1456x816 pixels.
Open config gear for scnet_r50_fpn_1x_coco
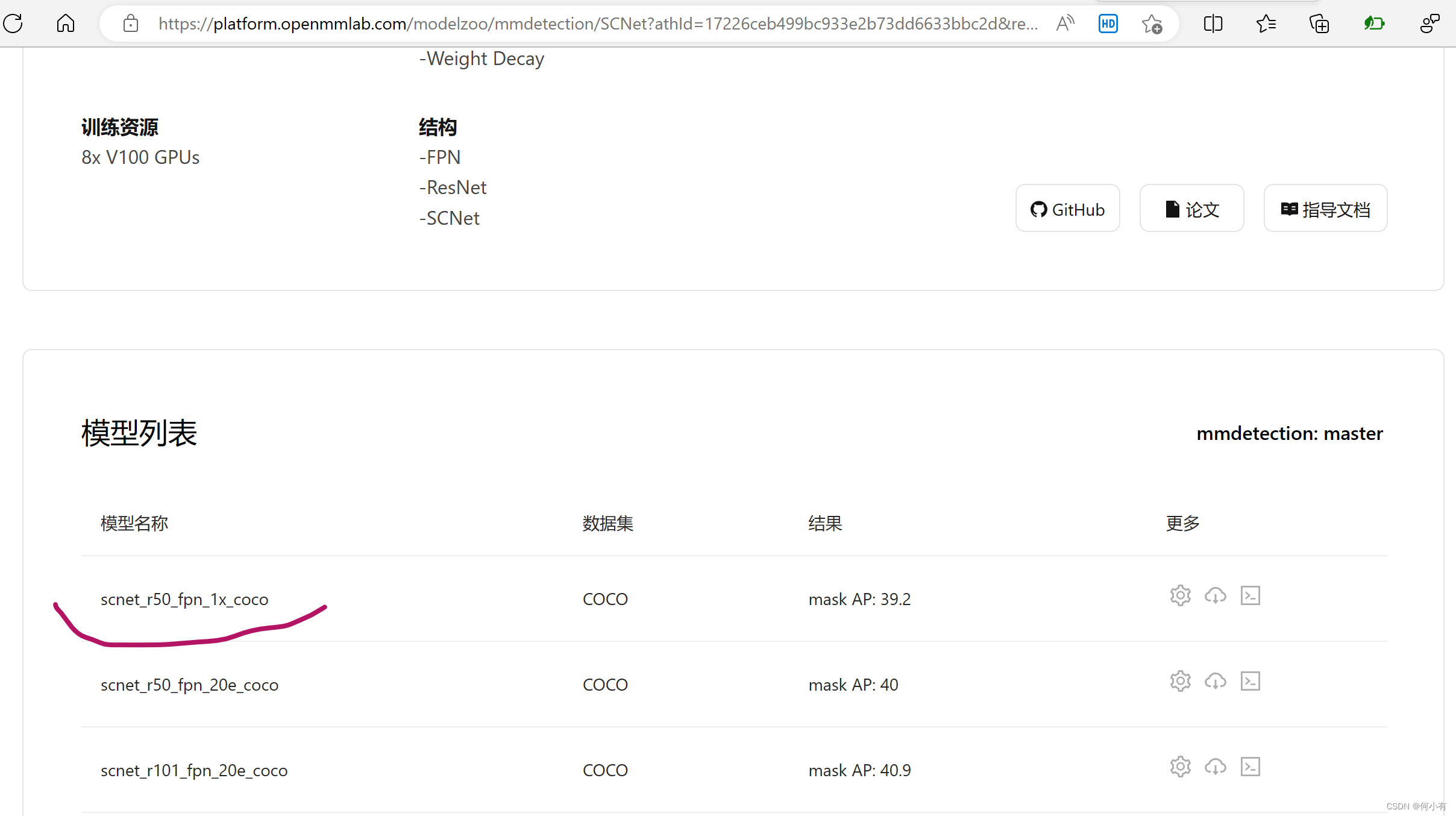tap(1180, 595)
